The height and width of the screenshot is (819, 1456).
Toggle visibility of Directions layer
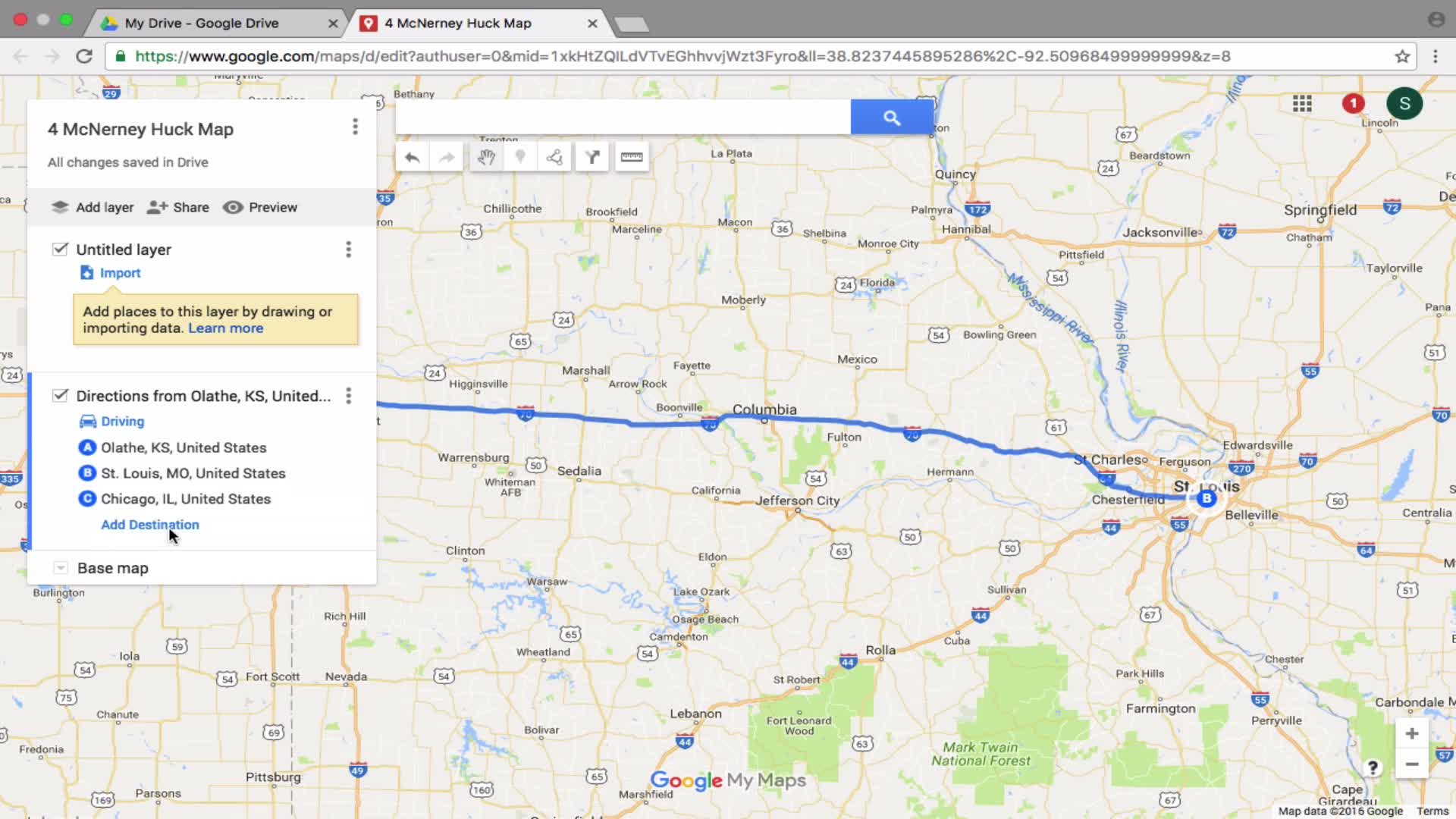(x=60, y=395)
